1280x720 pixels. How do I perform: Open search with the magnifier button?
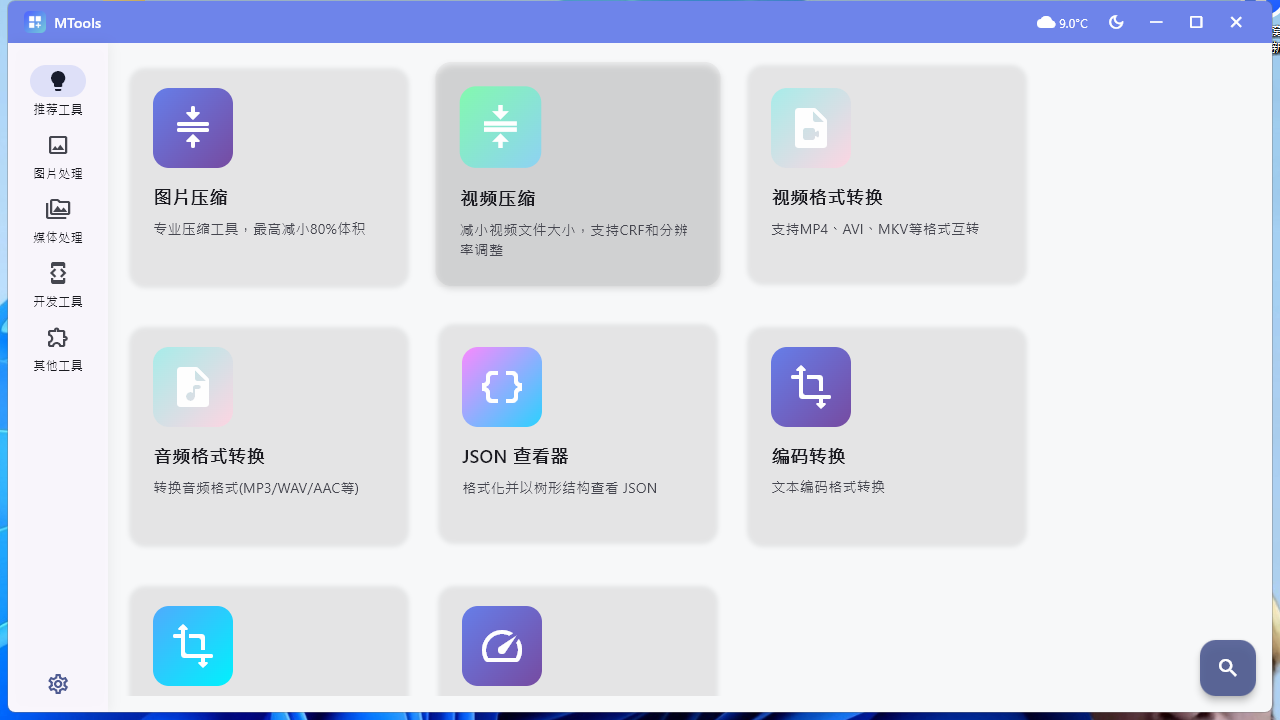1227,667
